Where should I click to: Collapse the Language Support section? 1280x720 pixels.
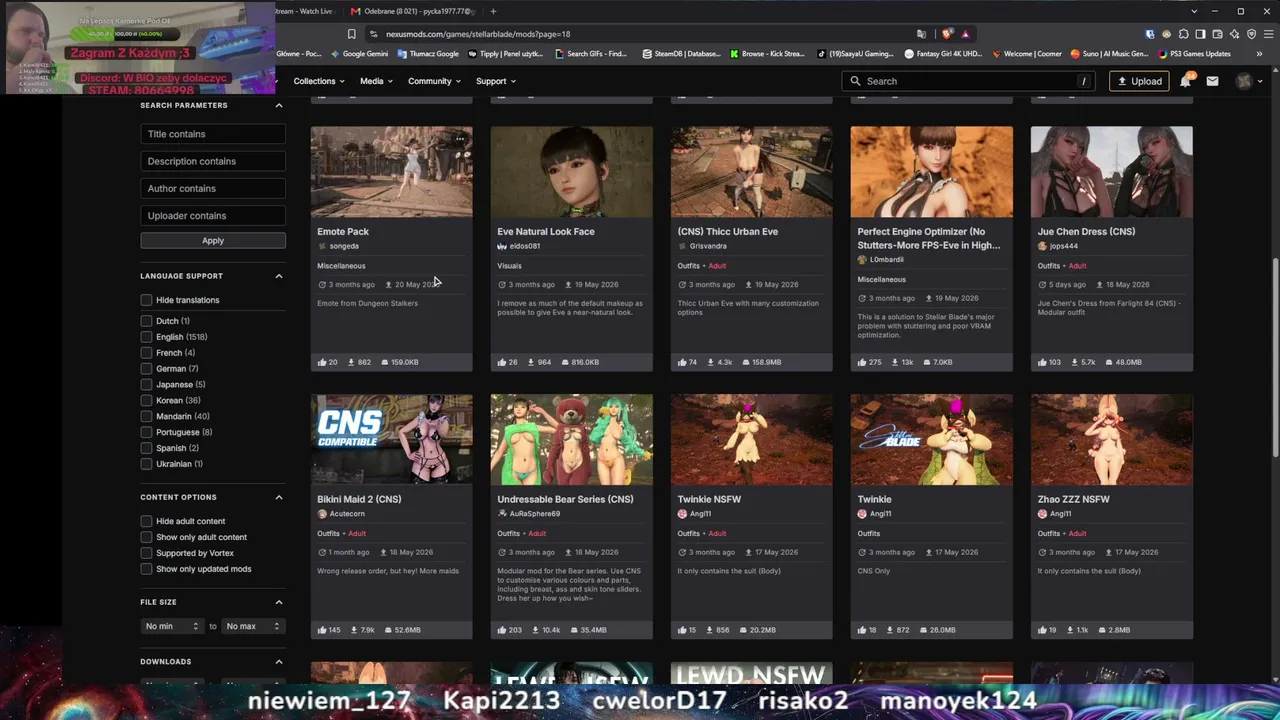[279, 276]
